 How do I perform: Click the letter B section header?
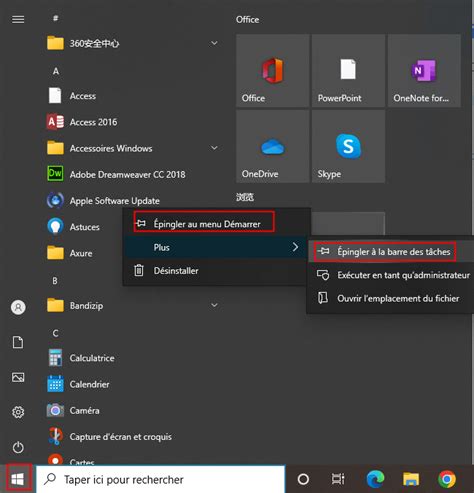click(55, 281)
